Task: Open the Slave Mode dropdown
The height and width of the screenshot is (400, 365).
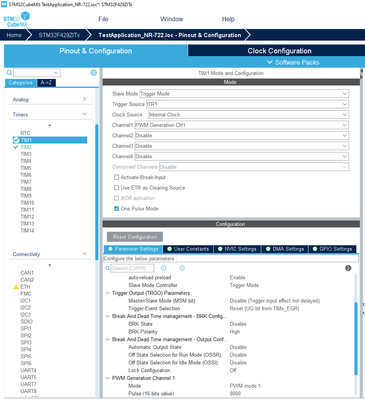Action: pyautogui.click(x=244, y=94)
